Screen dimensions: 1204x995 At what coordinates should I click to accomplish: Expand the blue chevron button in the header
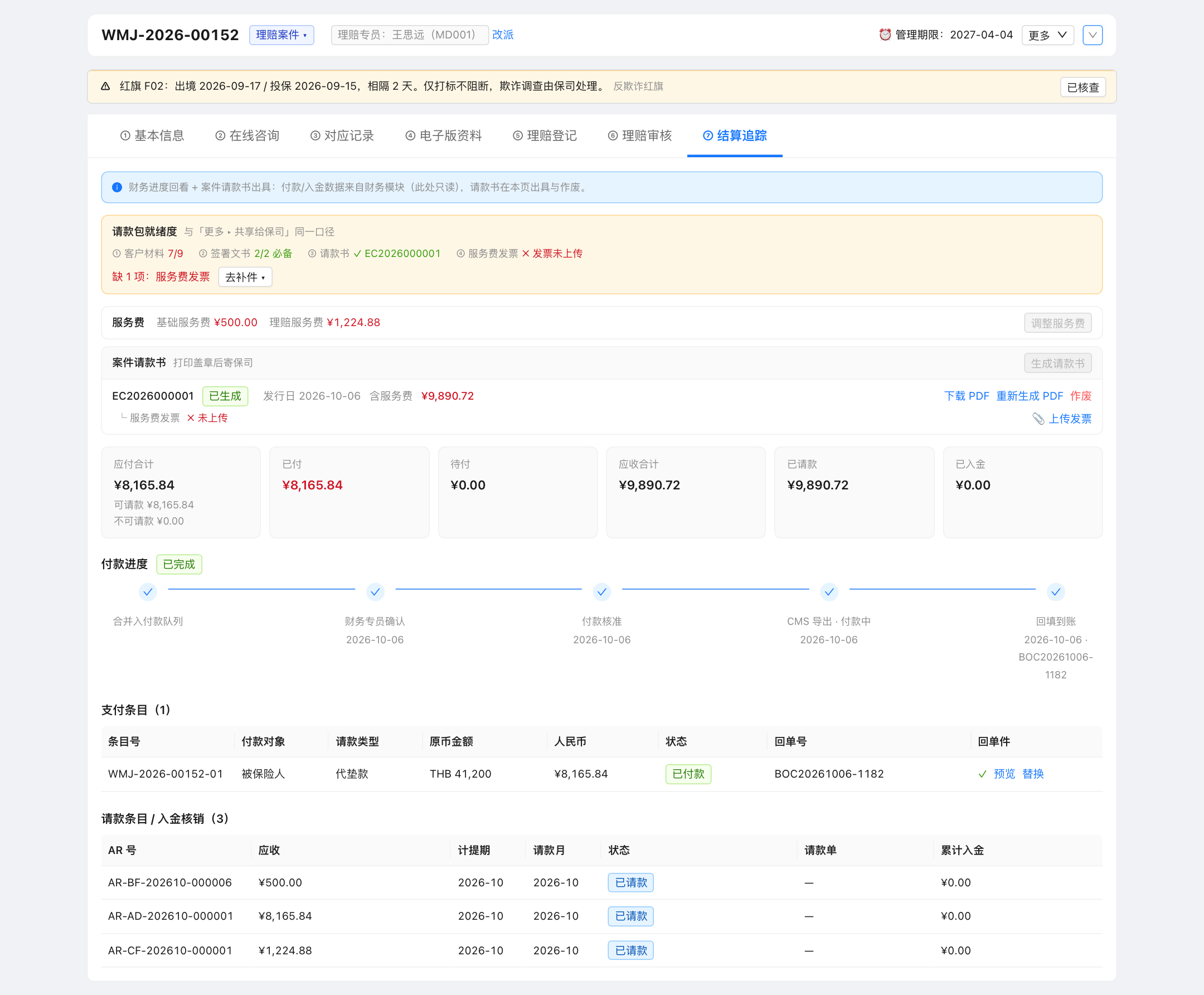tap(1093, 35)
